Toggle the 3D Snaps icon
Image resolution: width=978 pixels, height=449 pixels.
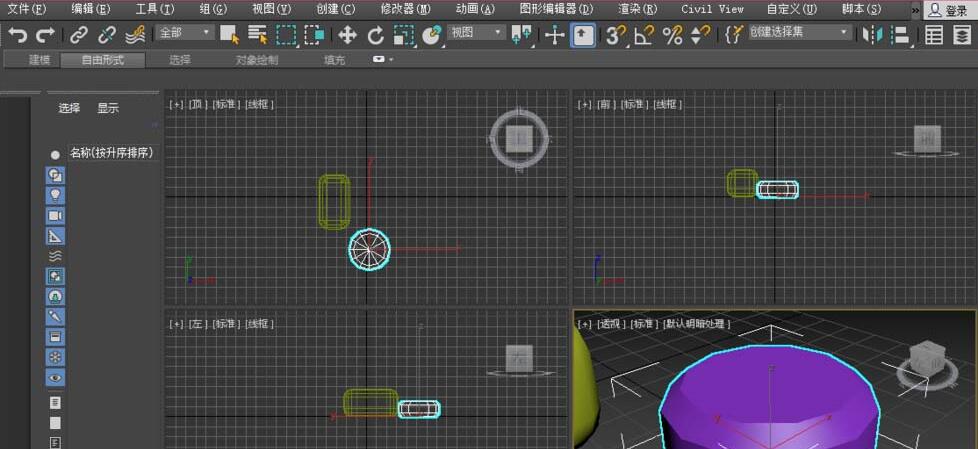click(615, 36)
